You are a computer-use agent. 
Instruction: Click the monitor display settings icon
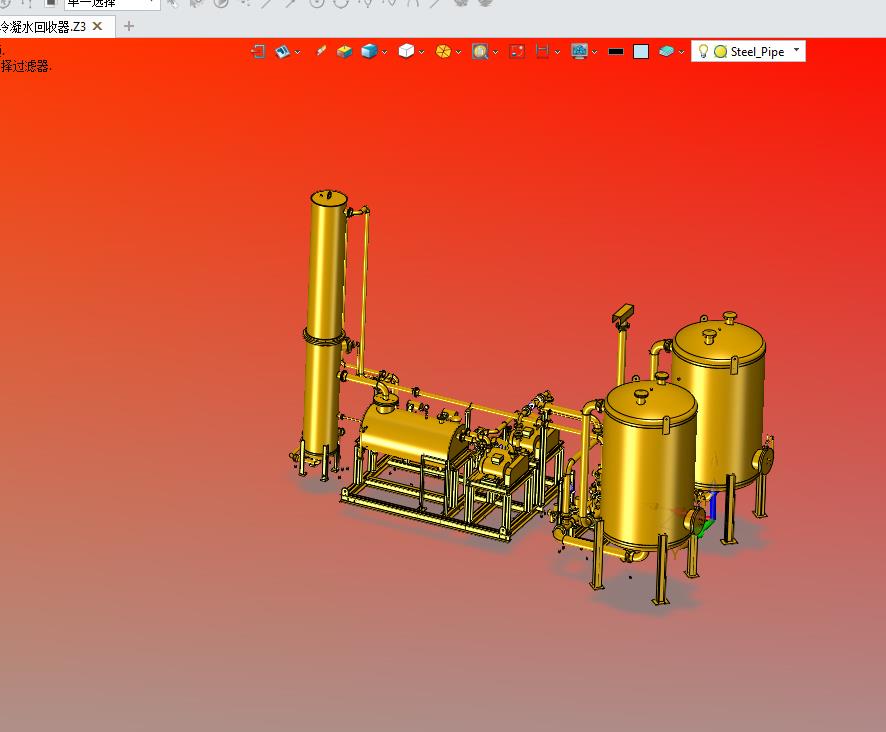[x=579, y=51]
